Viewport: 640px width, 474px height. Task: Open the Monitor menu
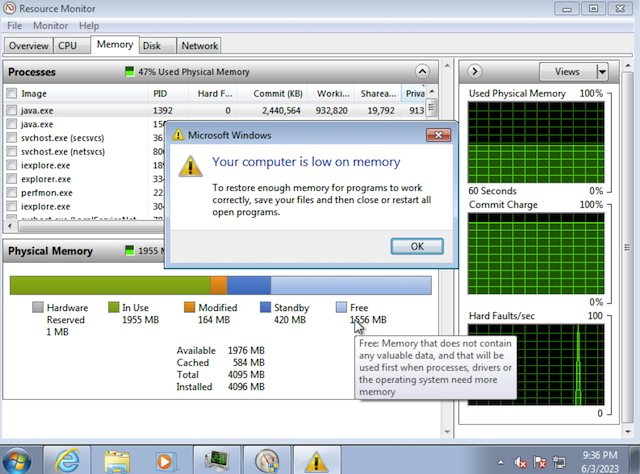(x=50, y=26)
